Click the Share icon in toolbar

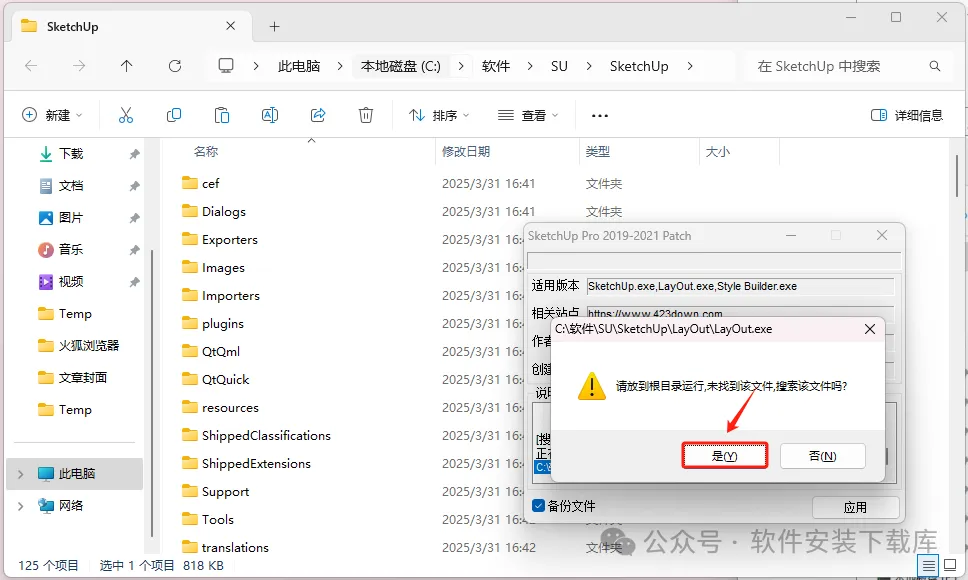tap(318, 115)
